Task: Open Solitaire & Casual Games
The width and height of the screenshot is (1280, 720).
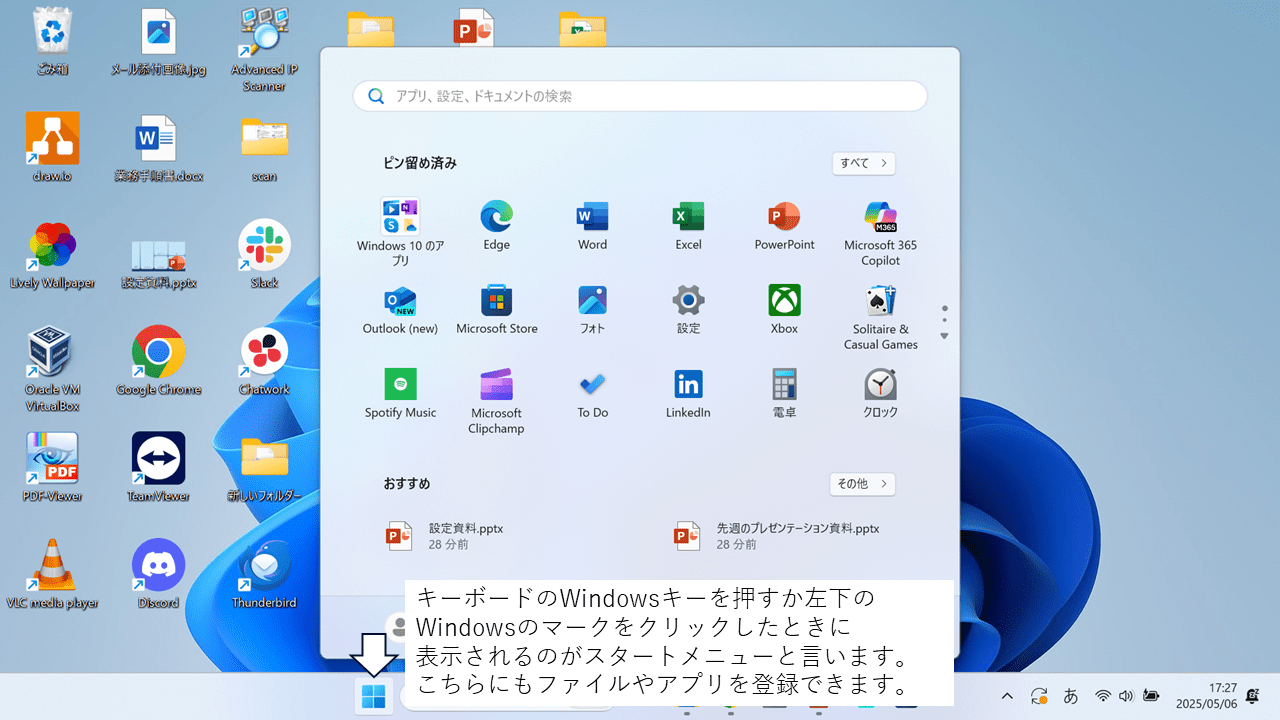Action: [880, 316]
